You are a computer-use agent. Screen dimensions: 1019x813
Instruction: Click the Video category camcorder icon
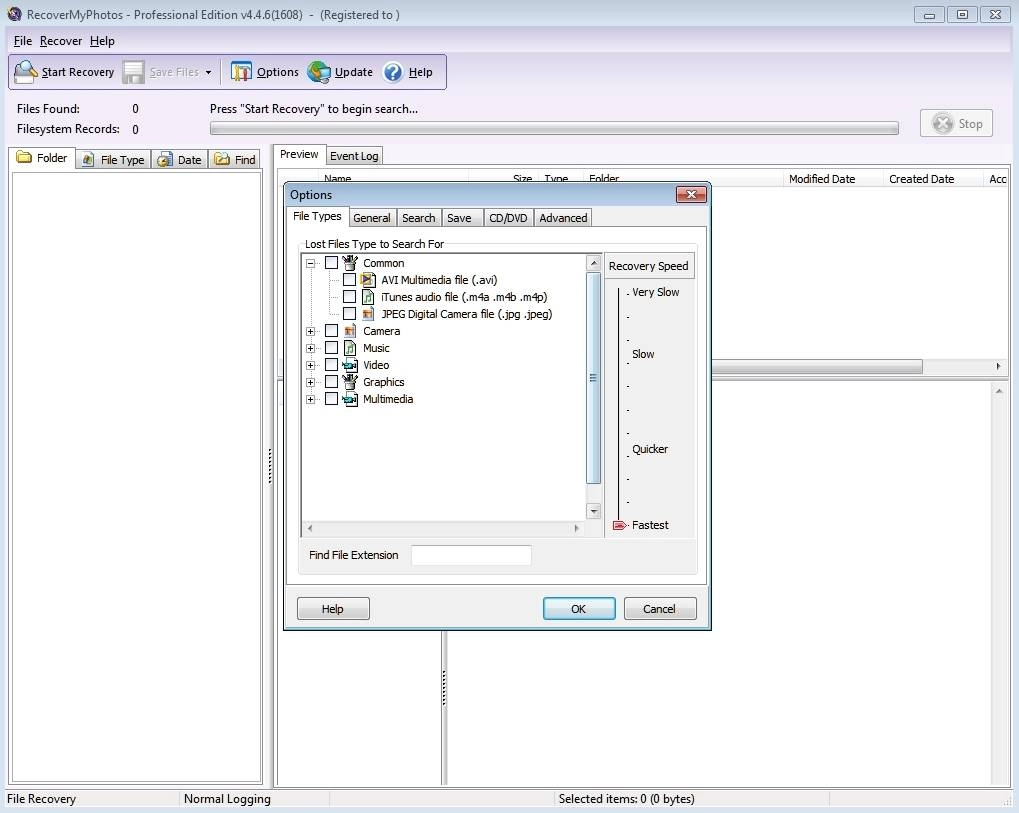click(x=350, y=365)
